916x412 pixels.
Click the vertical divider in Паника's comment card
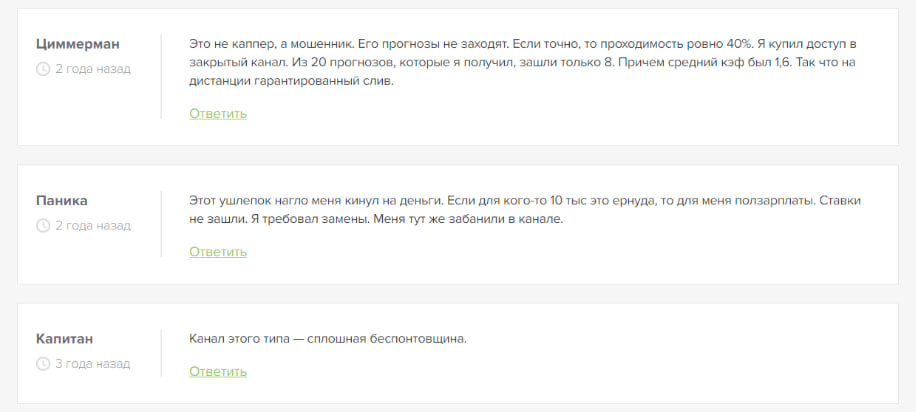coord(161,224)
